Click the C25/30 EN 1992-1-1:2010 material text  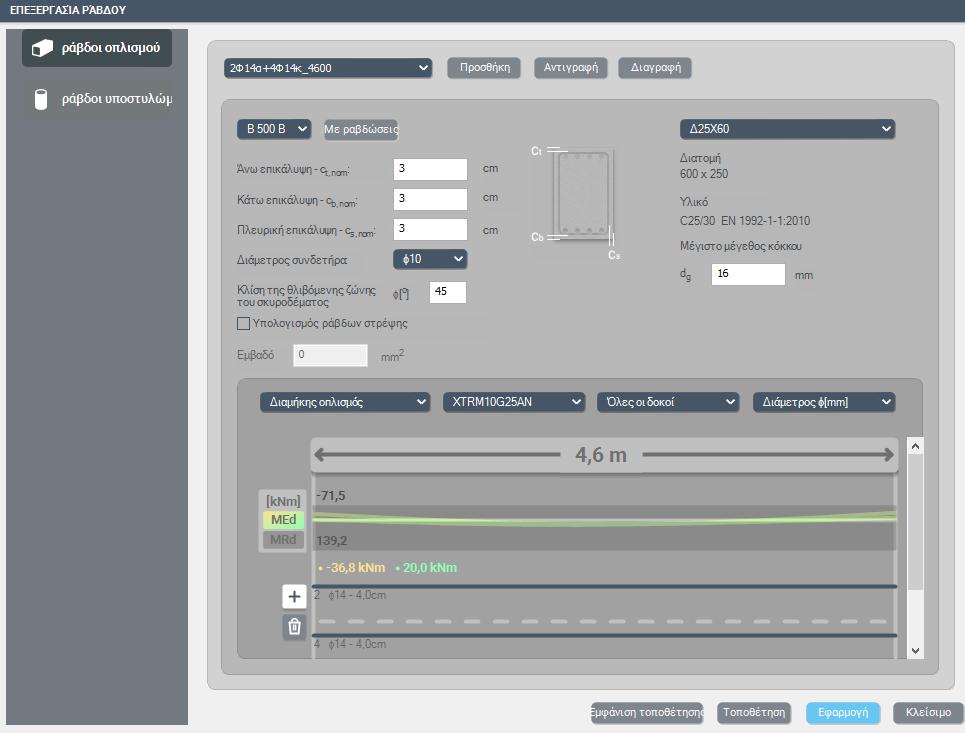(745, 220)
